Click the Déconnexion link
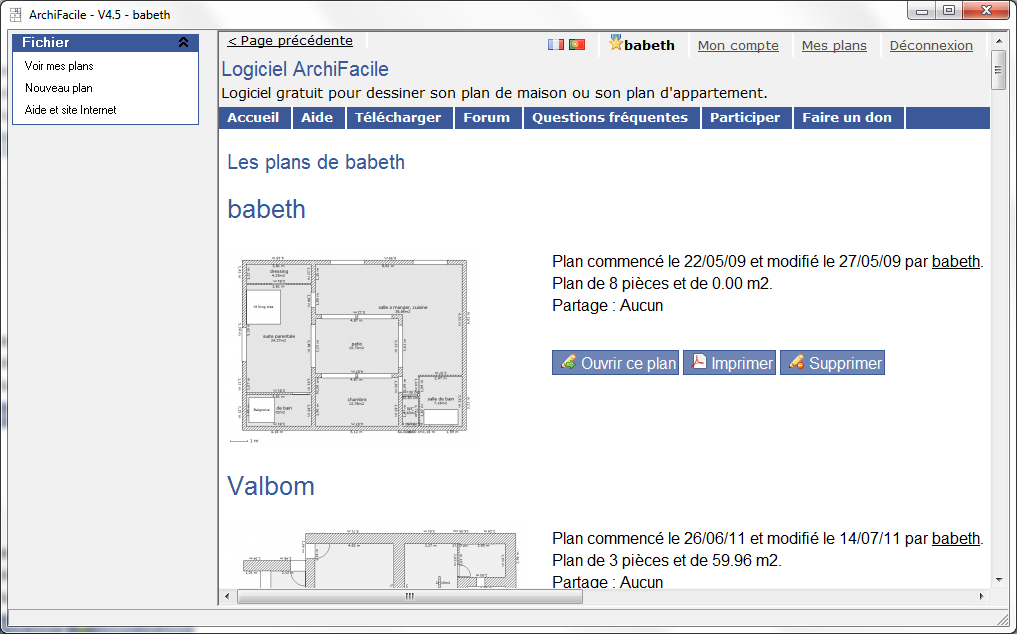1017x634 pixels. click(x=931, y=45)
